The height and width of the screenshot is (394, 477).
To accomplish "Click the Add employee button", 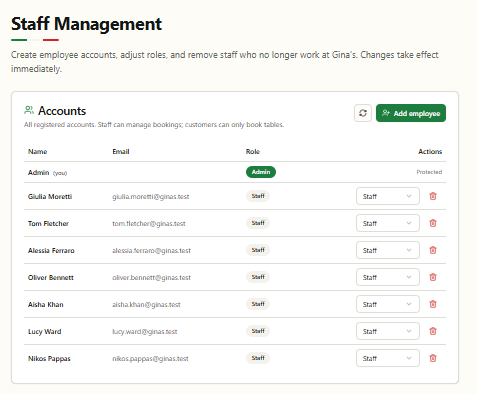I will (x=411, y=113).
